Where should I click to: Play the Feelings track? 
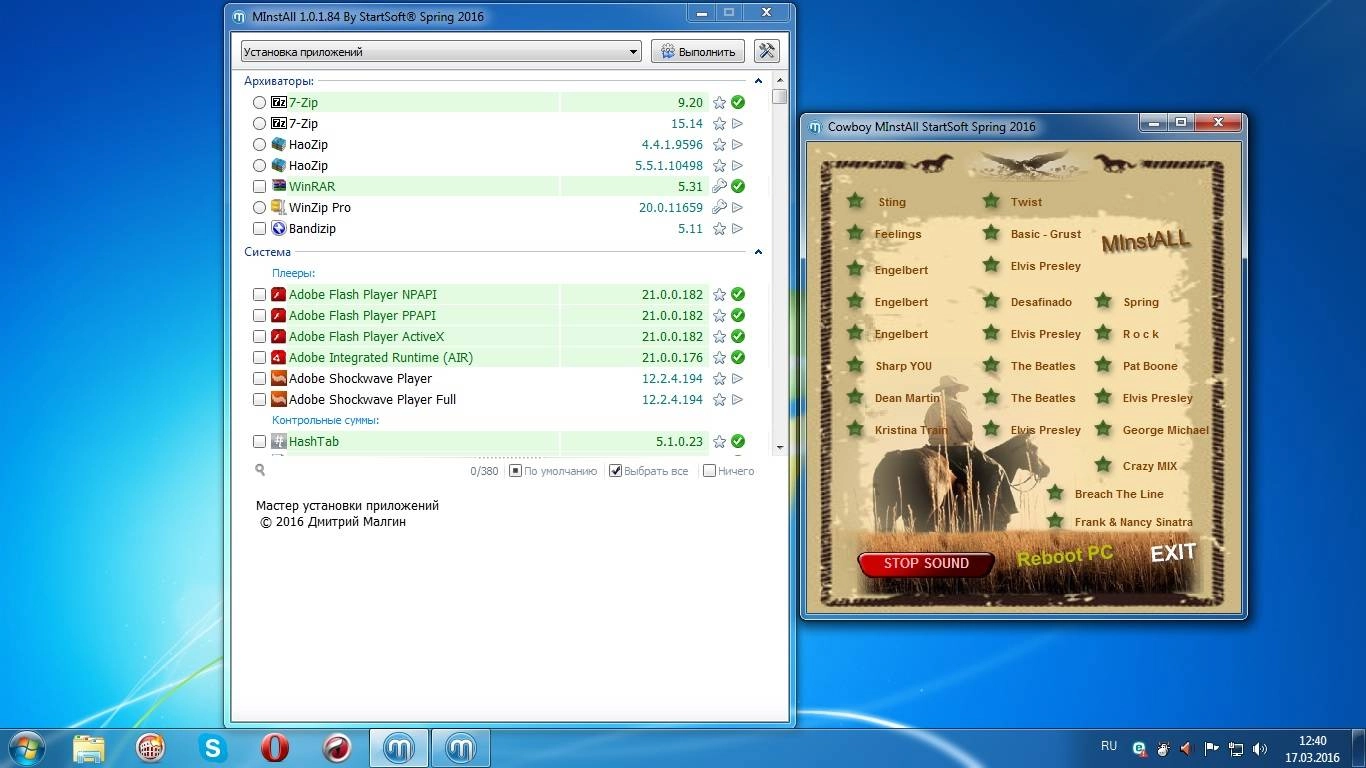pyautogui.click(x=898, y=233)
